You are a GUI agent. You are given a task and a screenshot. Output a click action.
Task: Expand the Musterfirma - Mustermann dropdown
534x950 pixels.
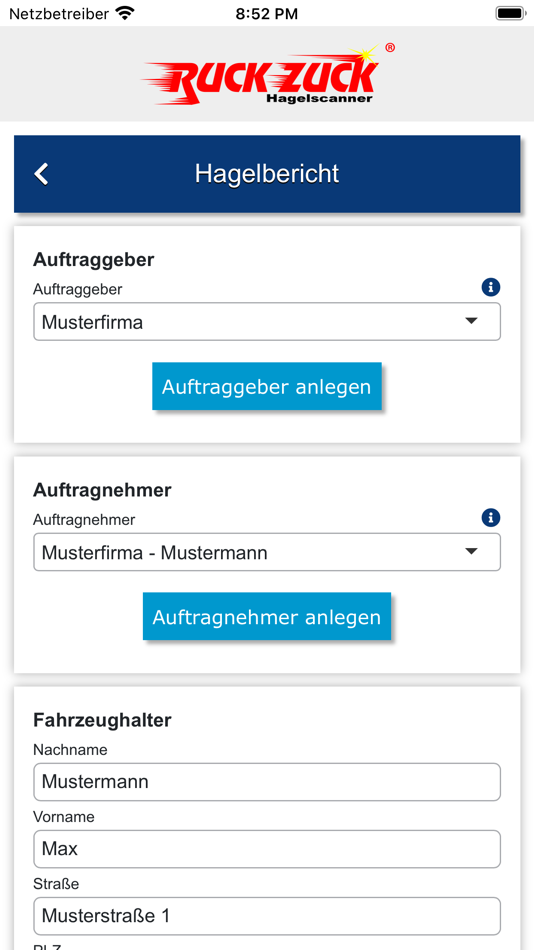tap(267, 552)
